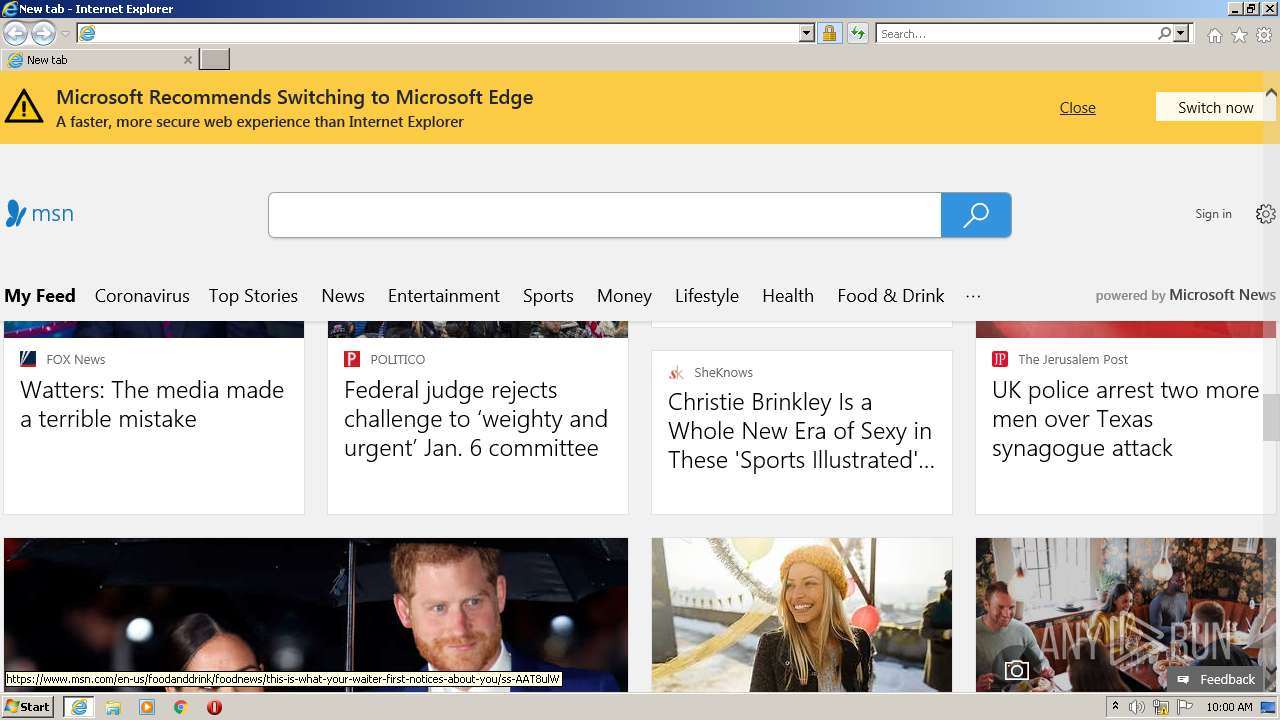
Task: Open the Money section
Action: coord(624,296)
